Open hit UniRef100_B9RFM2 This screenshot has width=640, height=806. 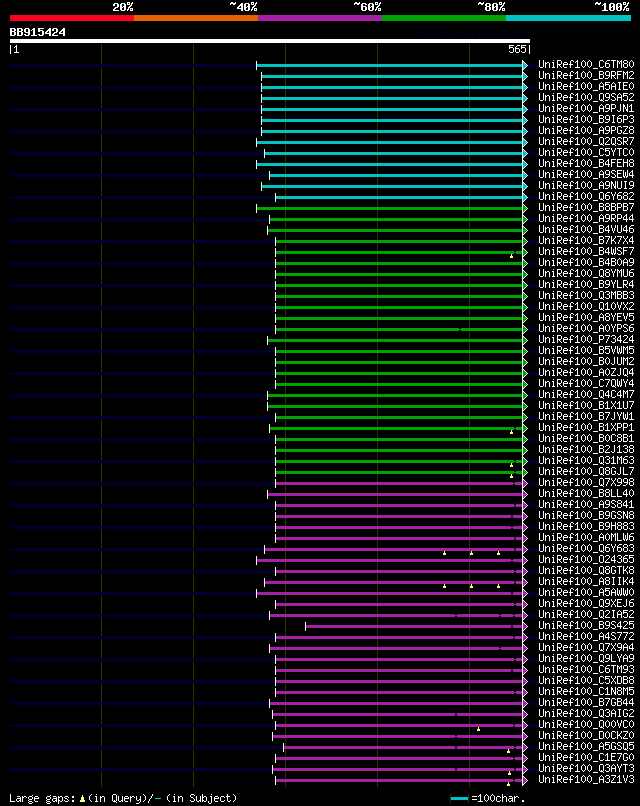[x=586, y=76]
